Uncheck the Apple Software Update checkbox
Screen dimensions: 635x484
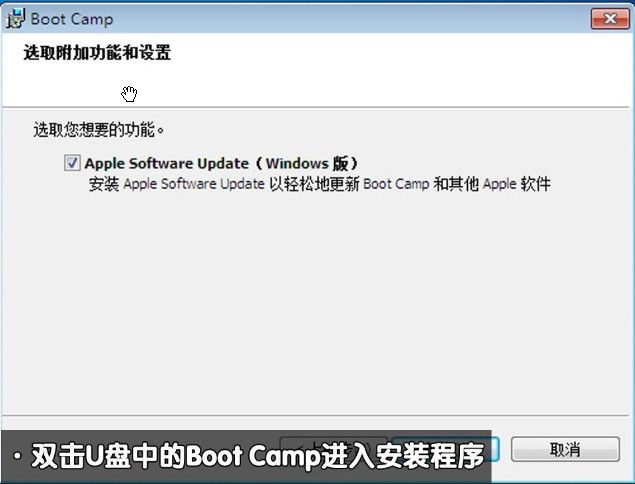[x=72, y=163]
